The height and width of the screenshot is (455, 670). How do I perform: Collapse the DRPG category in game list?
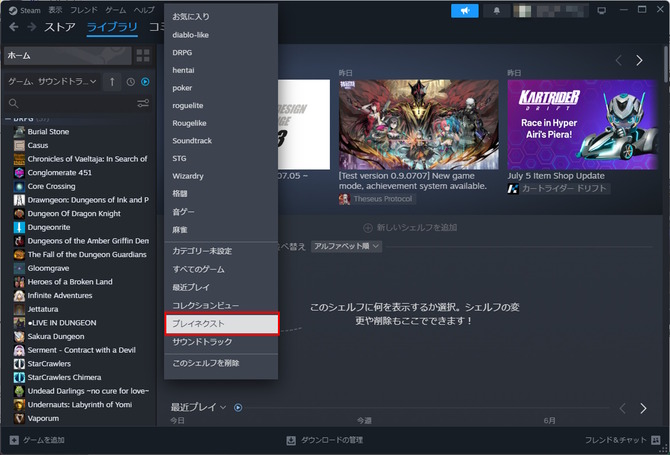(x=8, y=118)
